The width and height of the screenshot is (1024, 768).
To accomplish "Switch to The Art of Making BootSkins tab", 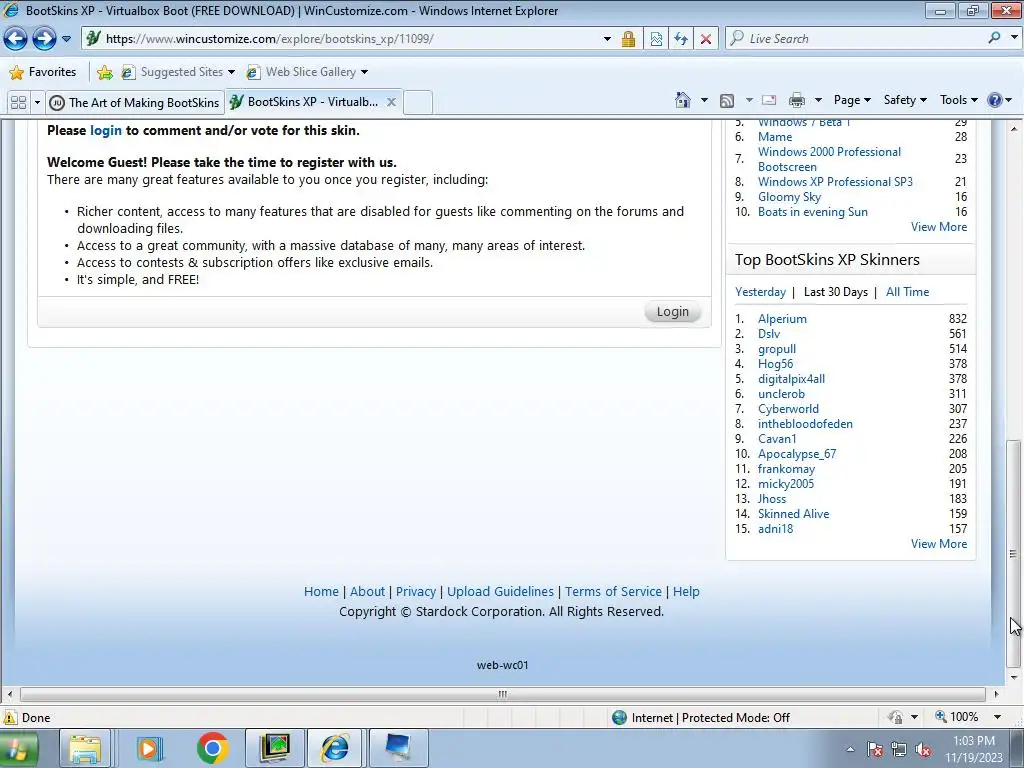I will click(x=135, y=103).
